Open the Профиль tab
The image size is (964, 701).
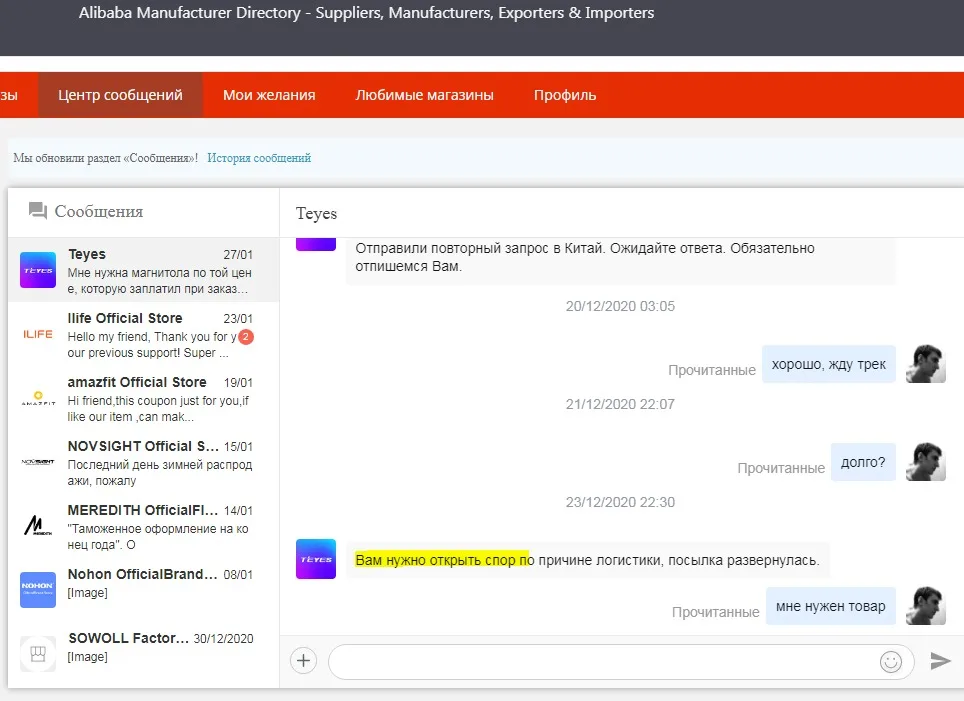[x=565, y=95]
